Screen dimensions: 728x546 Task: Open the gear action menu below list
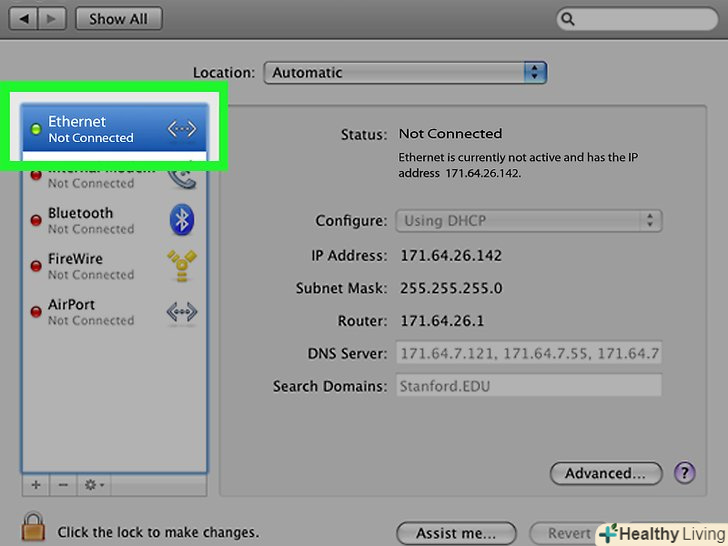[94, 485]
